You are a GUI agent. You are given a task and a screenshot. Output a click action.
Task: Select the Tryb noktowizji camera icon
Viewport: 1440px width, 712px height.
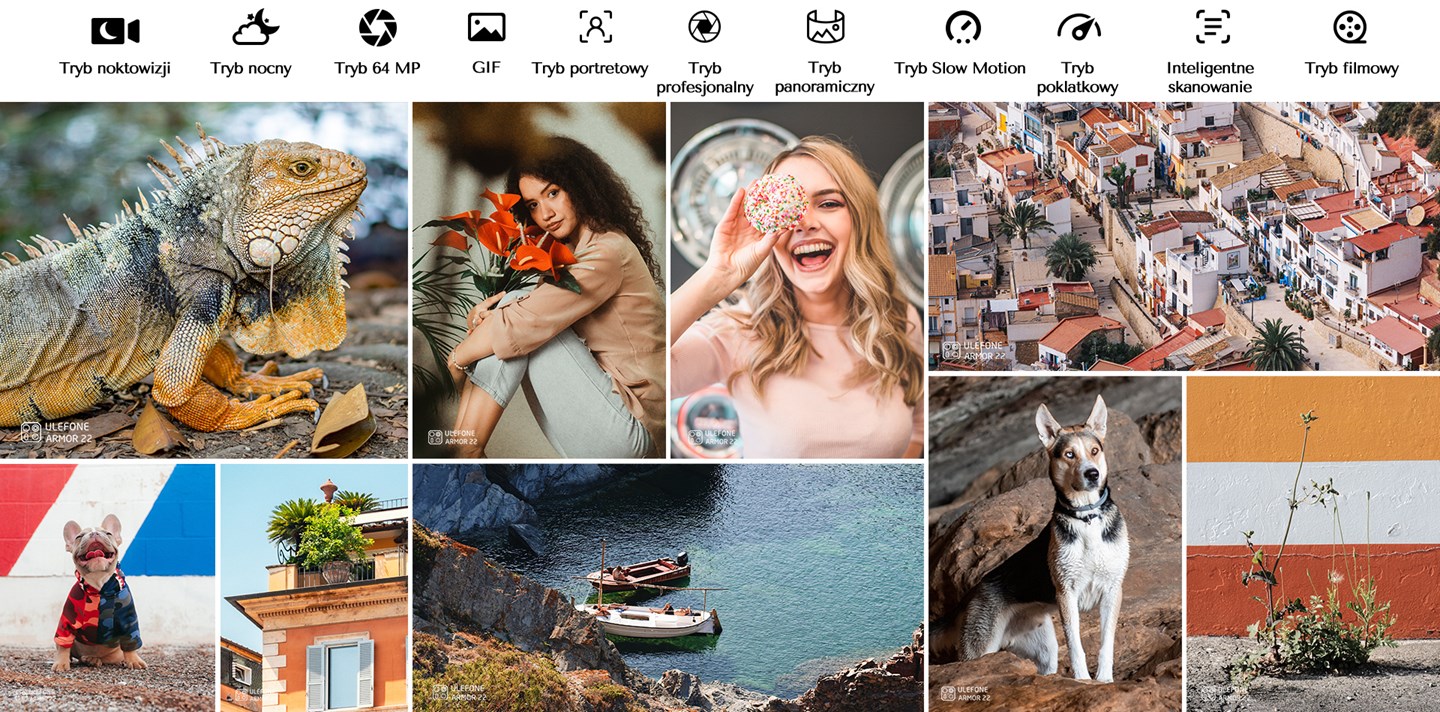point(115,30)
